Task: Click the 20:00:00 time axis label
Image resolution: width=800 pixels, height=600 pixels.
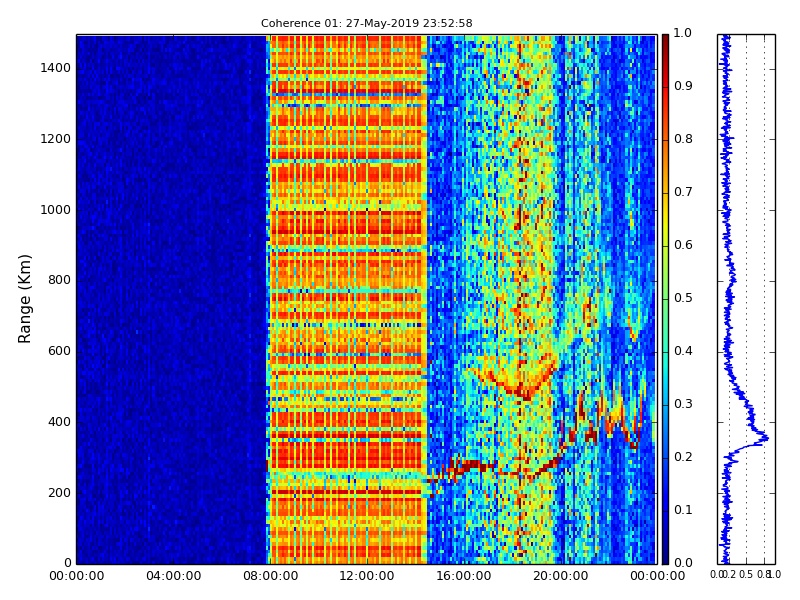Action: pos(561,576)
